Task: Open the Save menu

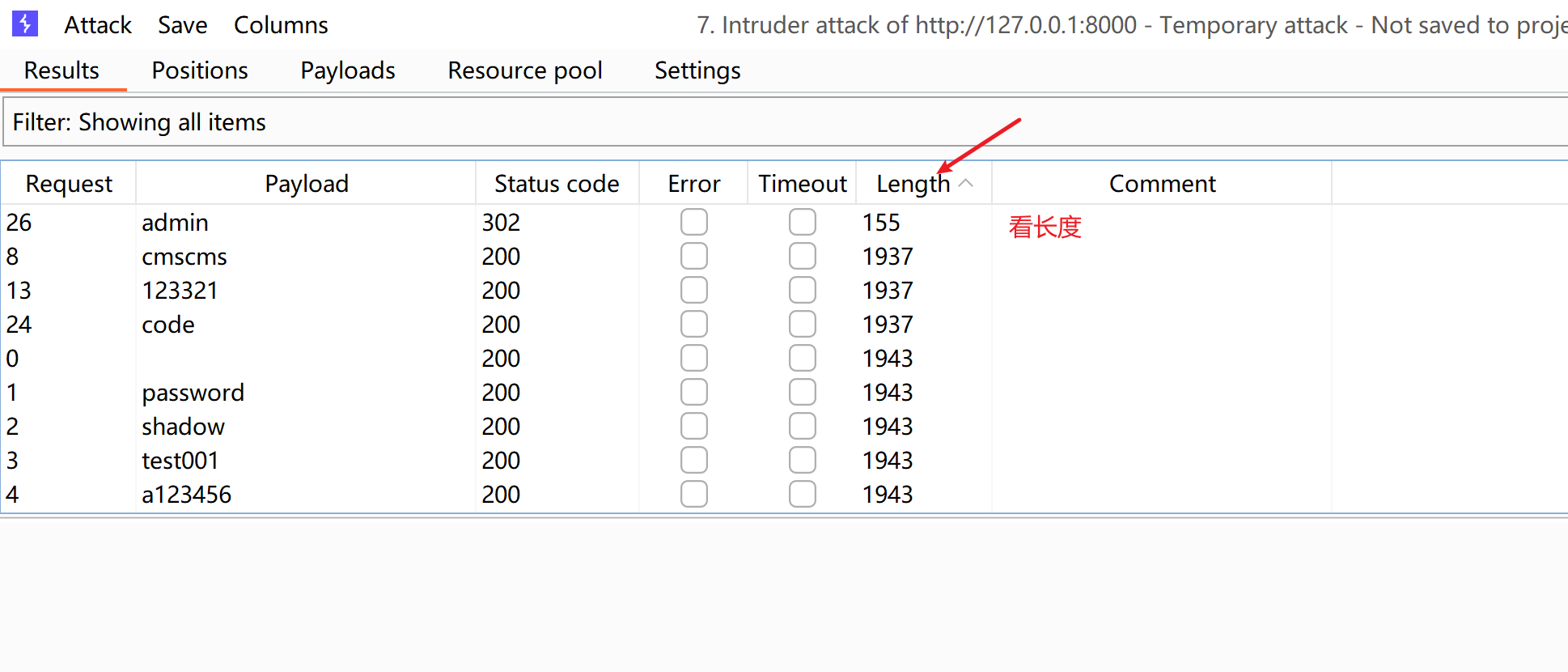Action: click(182, 25)
